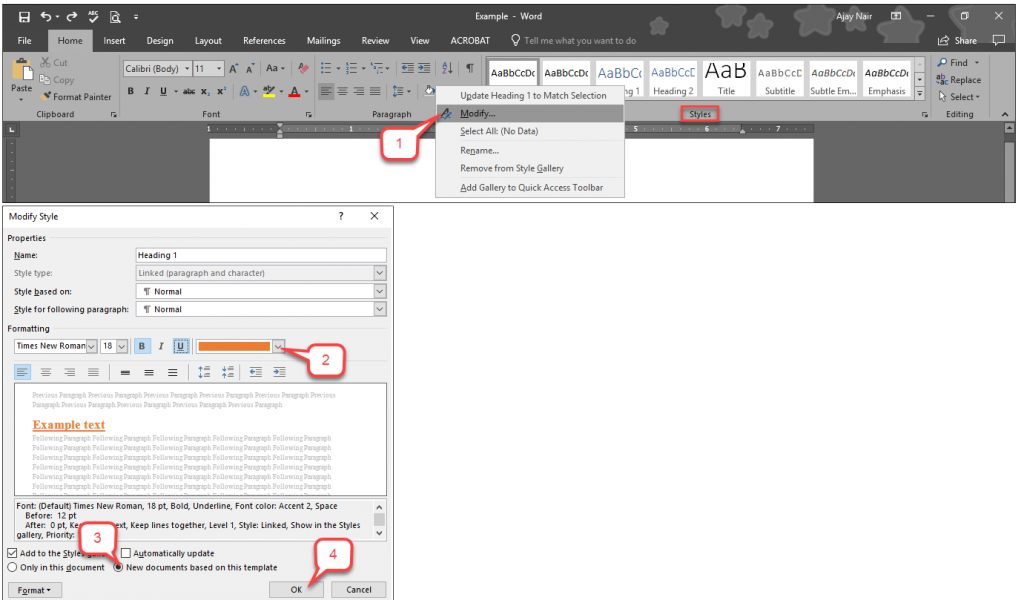Toggle the Show/Hide paragraph marks icon

472,68
